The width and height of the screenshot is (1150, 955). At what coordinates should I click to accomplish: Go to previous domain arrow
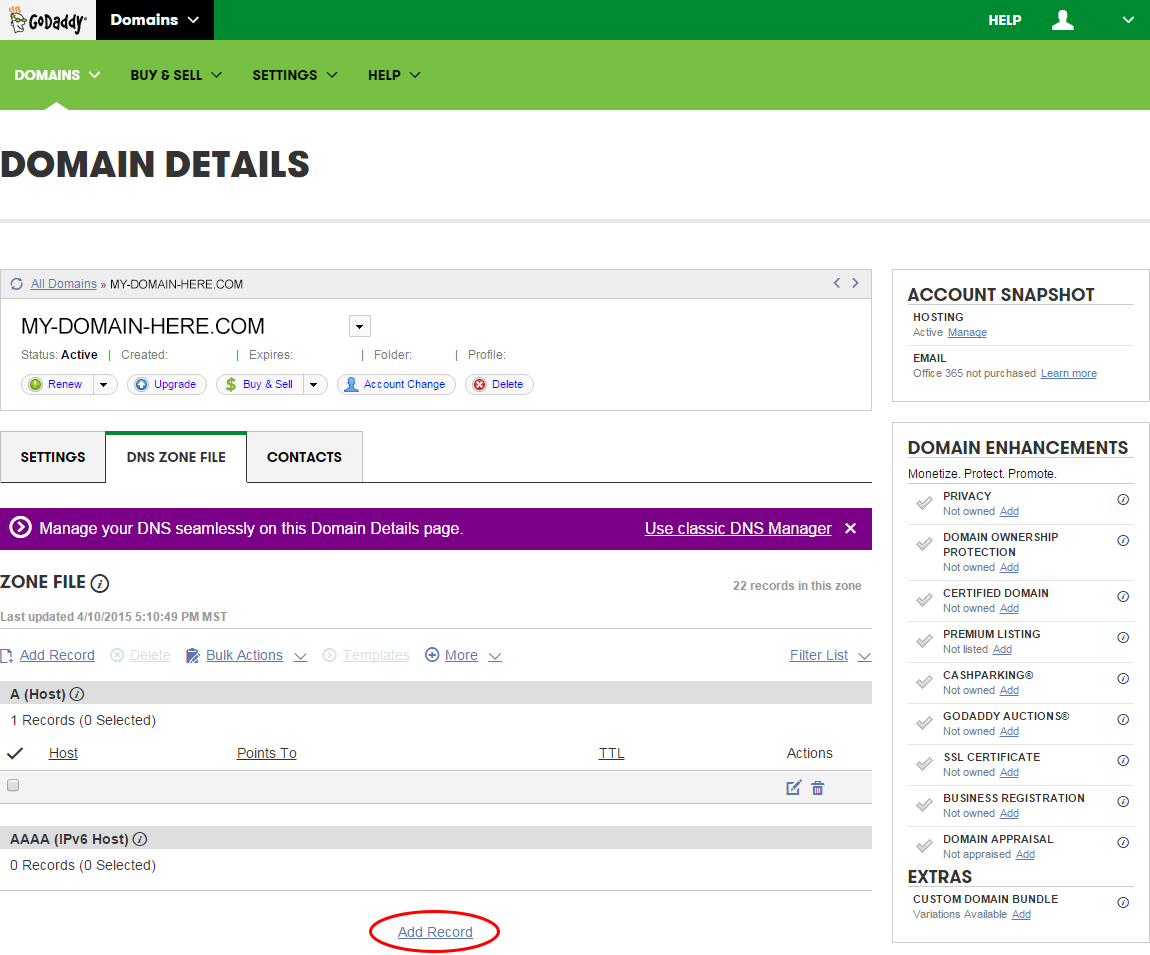836,282
